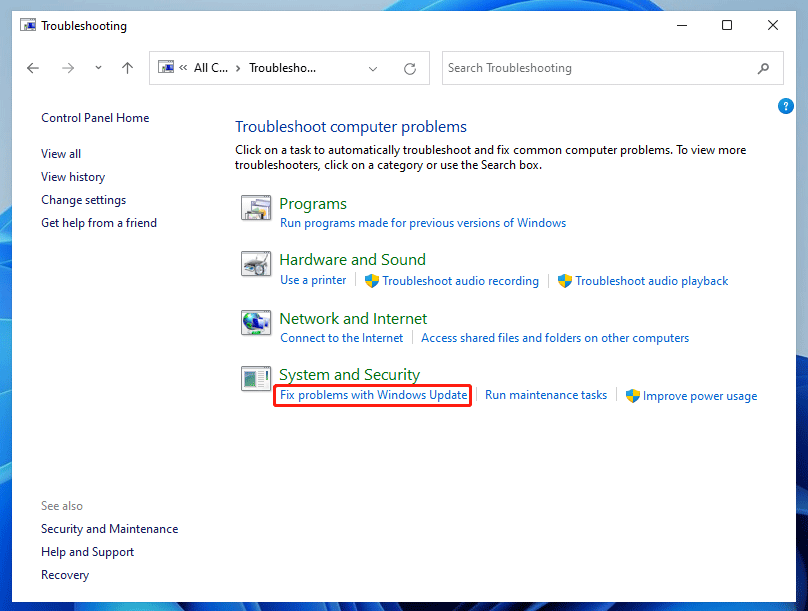This screenshot has height=611, width=808.
Task: Go back with the left arrow
Action: (33, 68)
